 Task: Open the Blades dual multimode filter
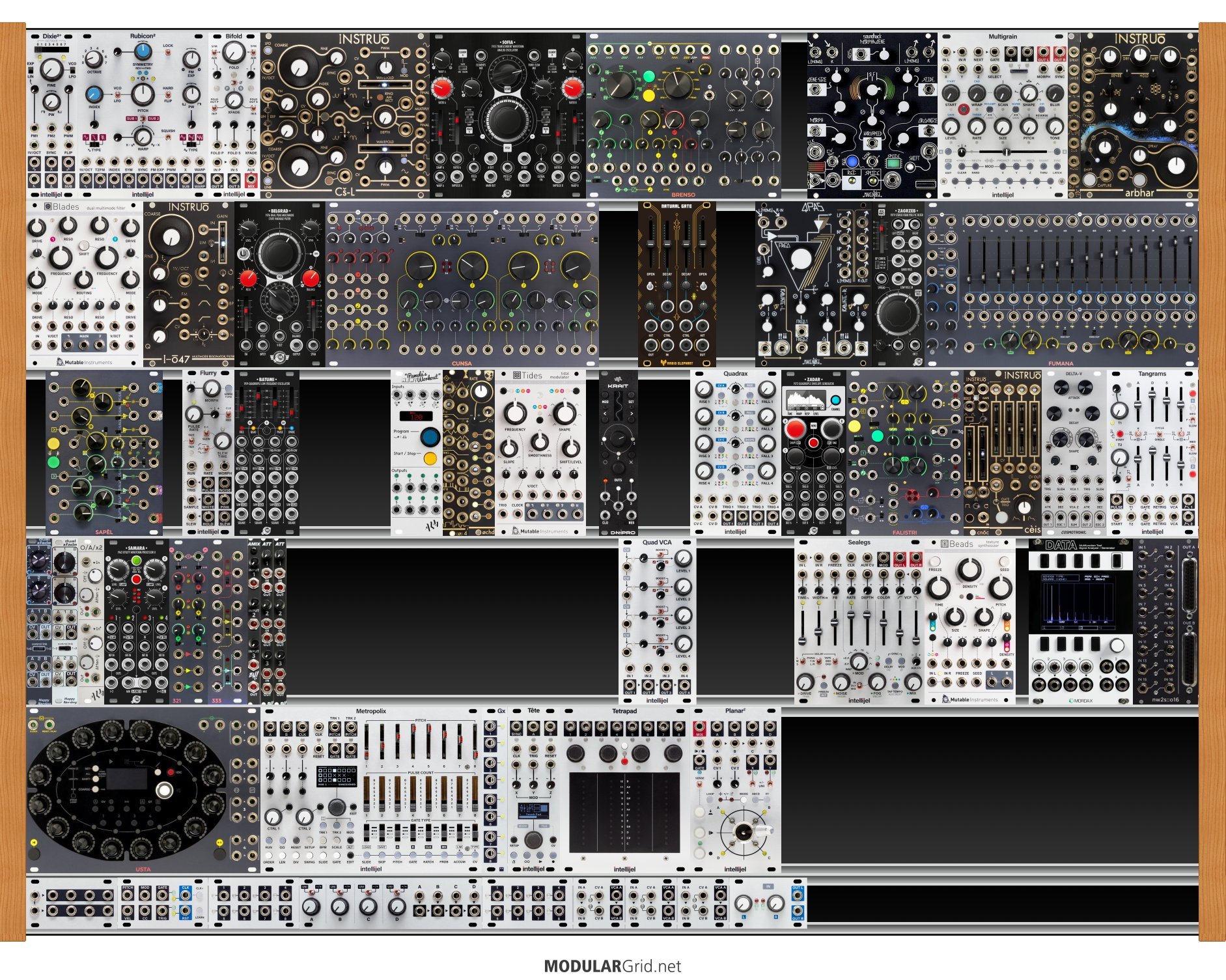click(x=85, y=284)
